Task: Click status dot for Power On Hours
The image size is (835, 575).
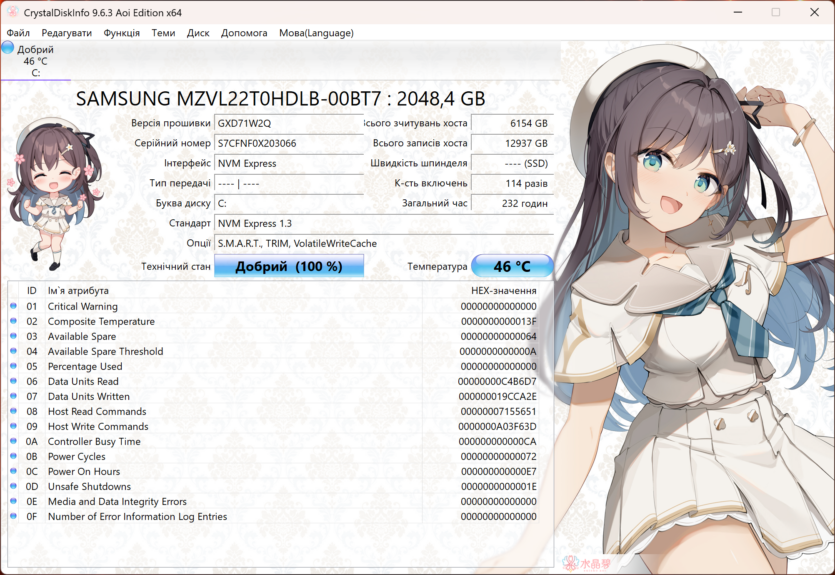Action: (x=13, y=471)
